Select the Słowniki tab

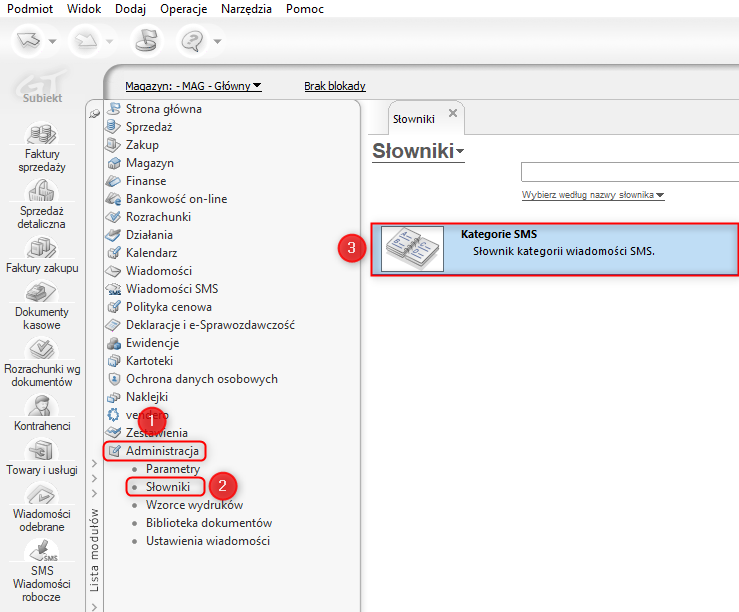(414, 119)
